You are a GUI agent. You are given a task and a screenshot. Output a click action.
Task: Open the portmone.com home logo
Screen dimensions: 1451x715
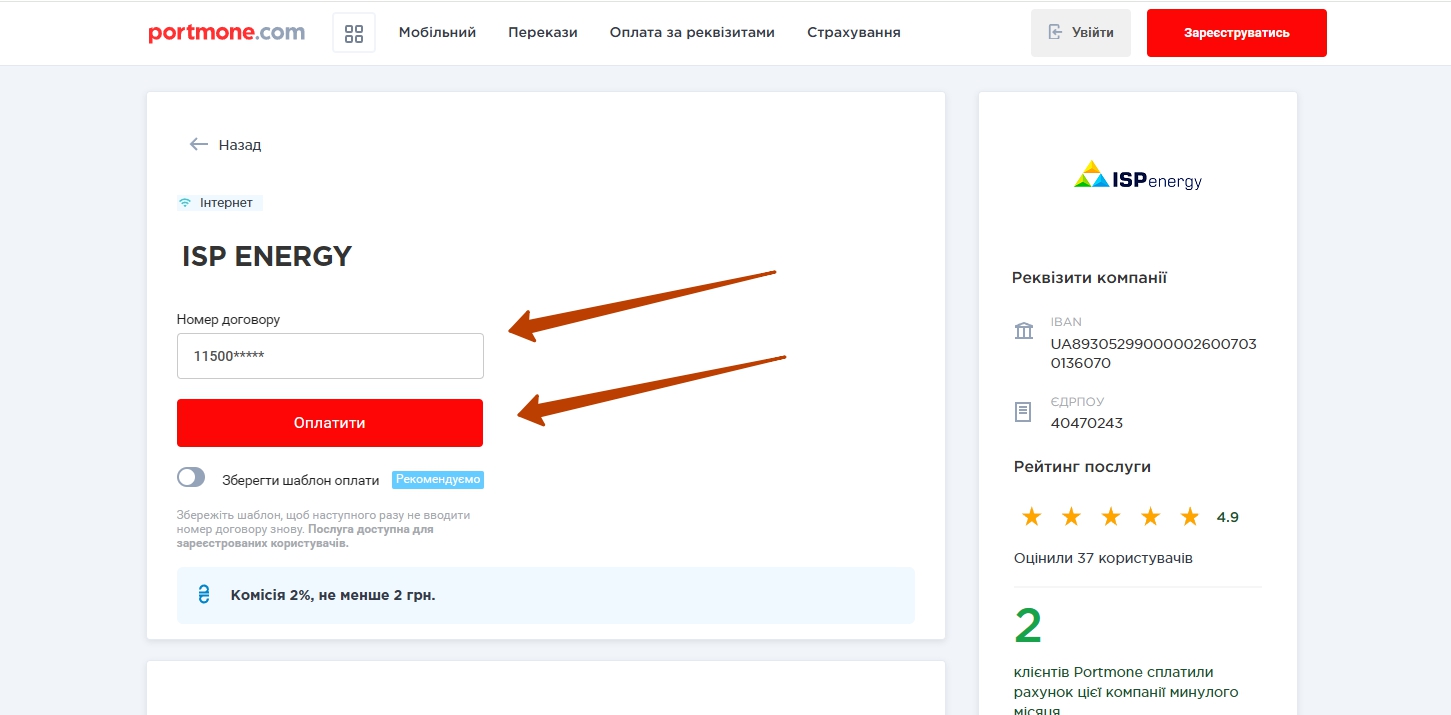tap(226, 33)
